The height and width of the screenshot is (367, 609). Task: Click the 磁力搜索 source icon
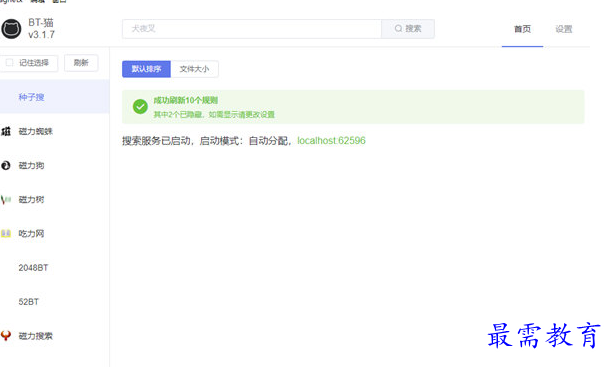coord(6,336)
